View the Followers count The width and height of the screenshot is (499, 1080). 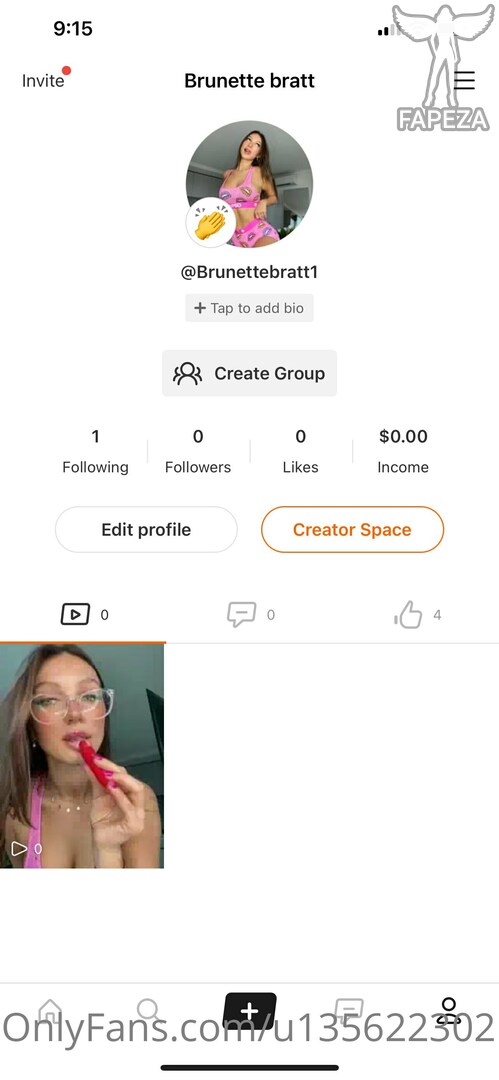click(x=198, y=451)
